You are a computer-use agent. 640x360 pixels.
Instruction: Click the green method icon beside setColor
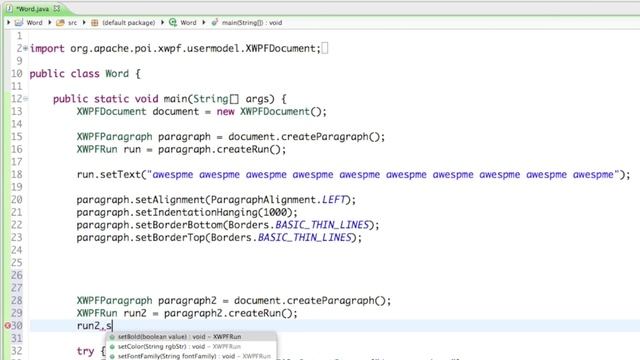(x=112, y=347)
